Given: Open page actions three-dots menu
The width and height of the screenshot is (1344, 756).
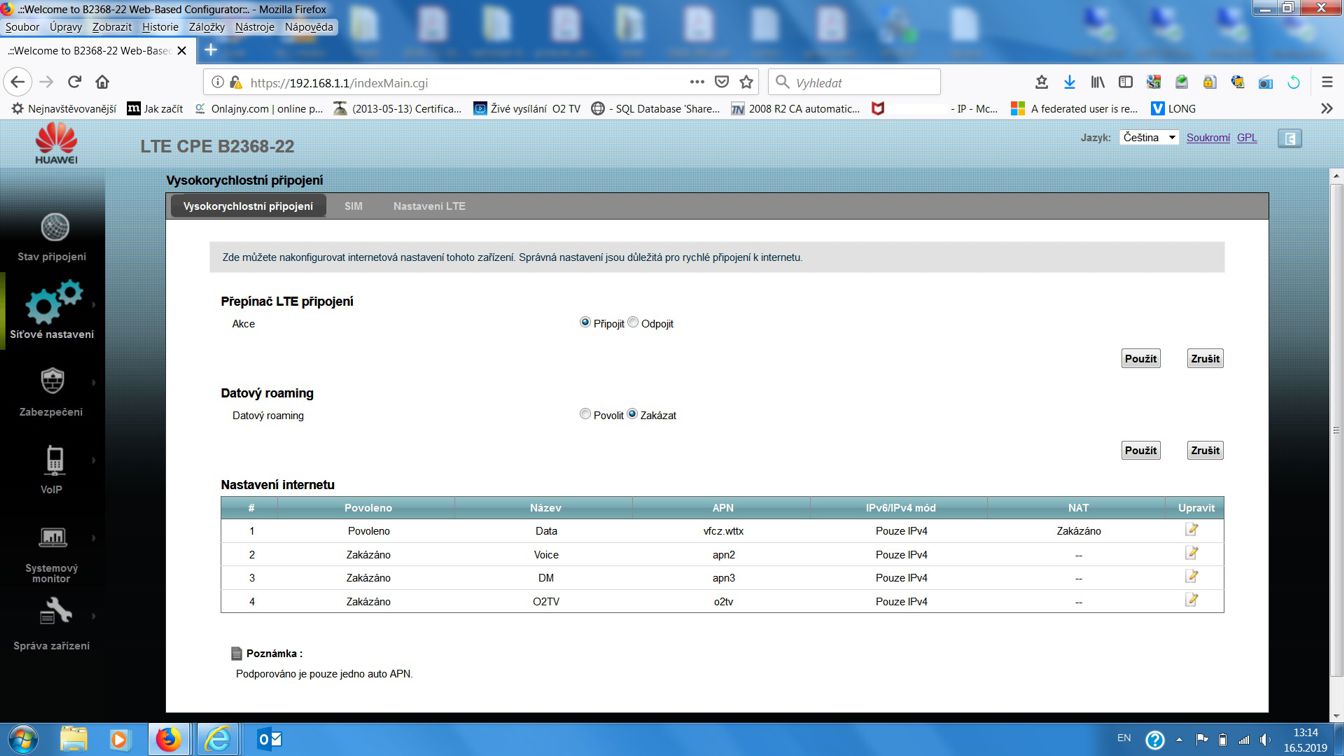Looking at the screenshot, I should point(696,82).
